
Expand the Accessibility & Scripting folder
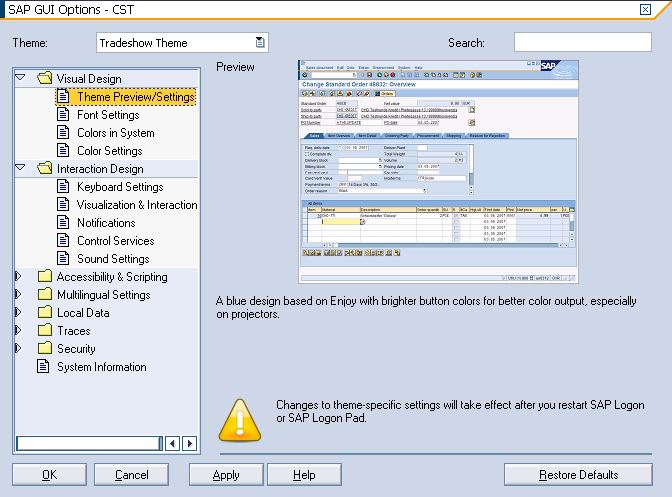click(x=18, y=276)
